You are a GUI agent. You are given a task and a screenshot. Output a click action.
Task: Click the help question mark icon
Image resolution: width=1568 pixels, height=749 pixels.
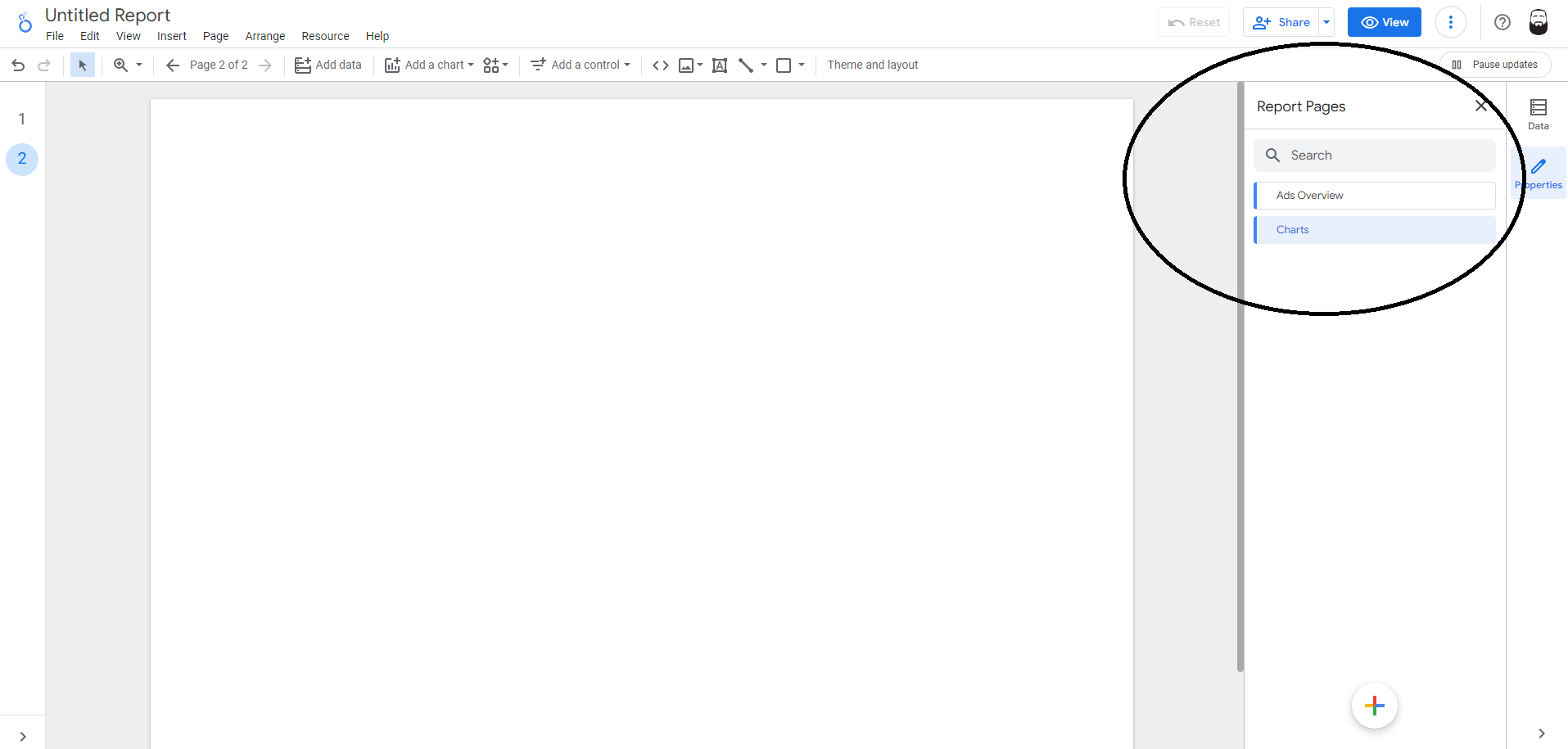pos(1502,22)
